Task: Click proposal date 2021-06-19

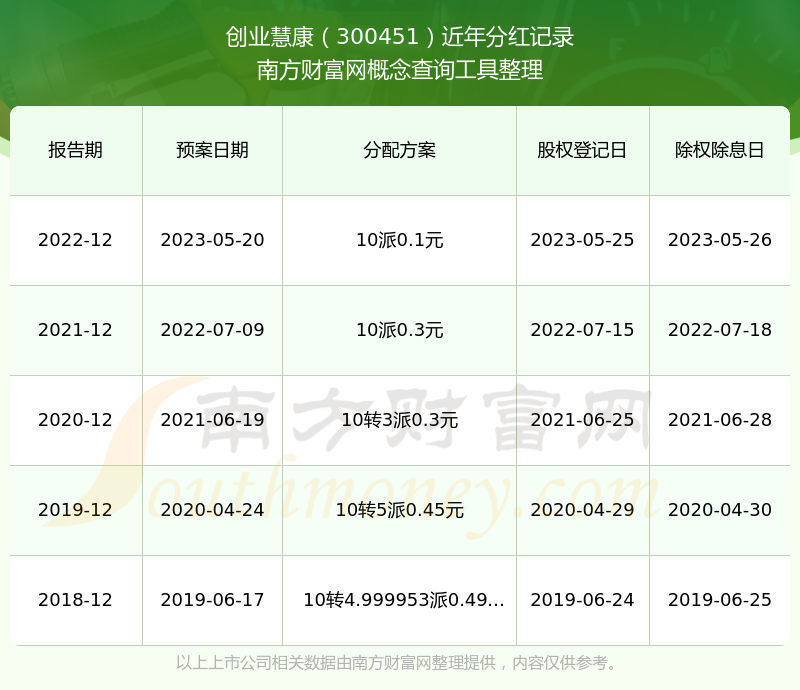Action: pyautogui.click(x=212, y=420)
